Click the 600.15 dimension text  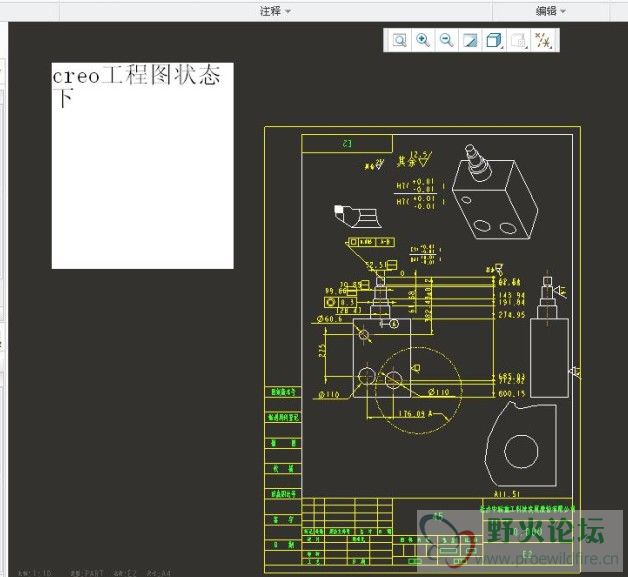[x=511, y=393]
